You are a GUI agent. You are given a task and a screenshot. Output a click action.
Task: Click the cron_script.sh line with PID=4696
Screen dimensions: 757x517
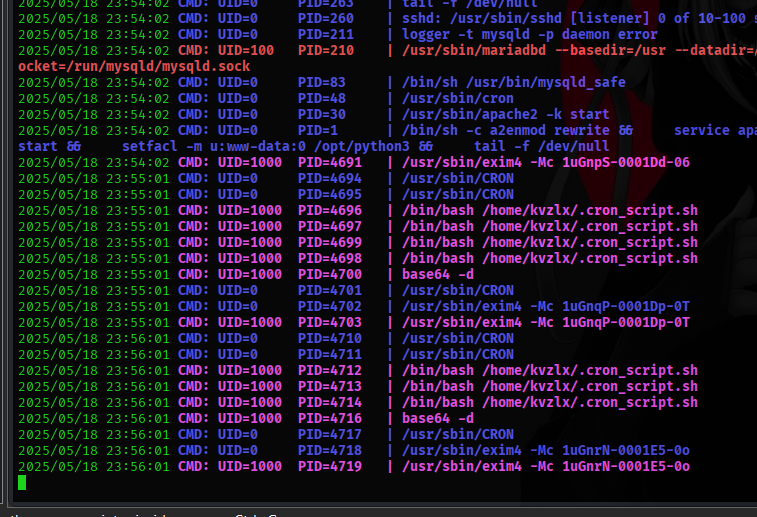click(x=549, y=210)
